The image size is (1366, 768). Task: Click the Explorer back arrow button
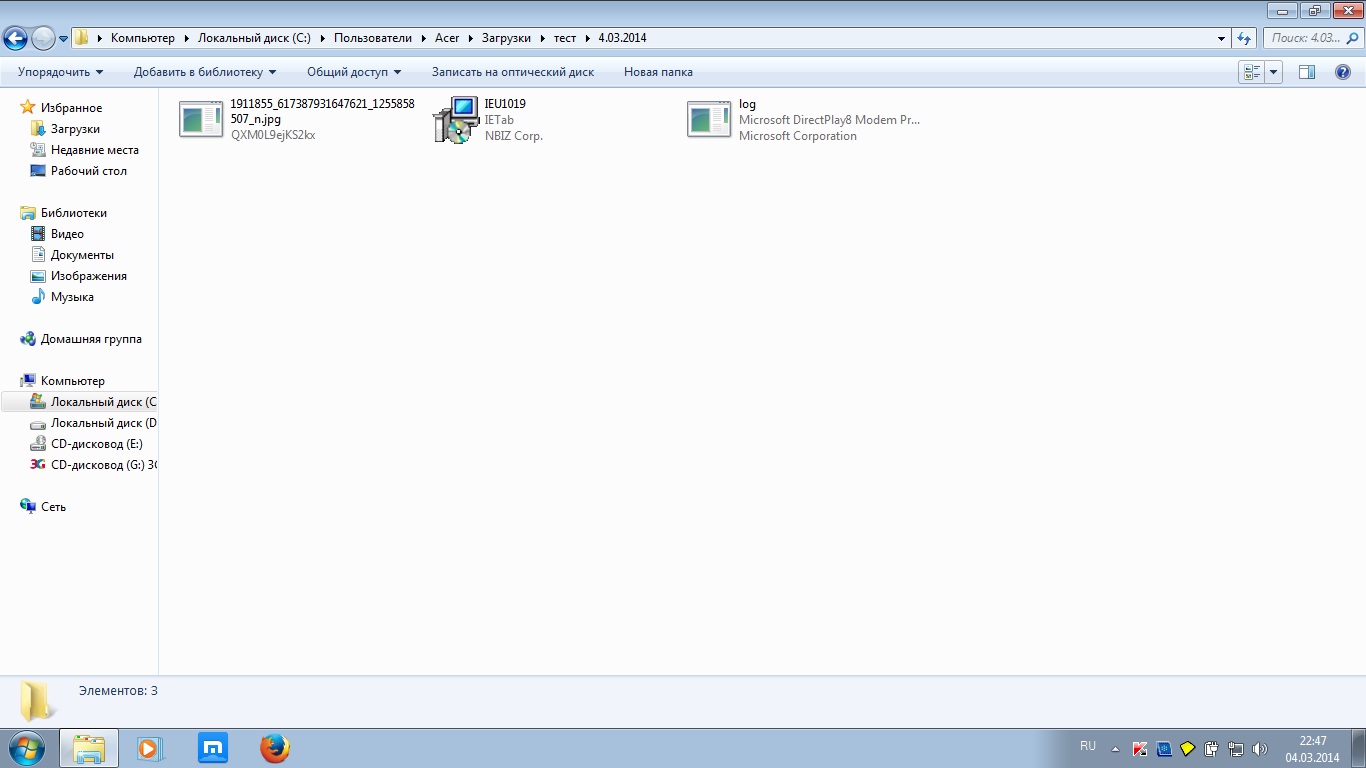coord(16,38)
